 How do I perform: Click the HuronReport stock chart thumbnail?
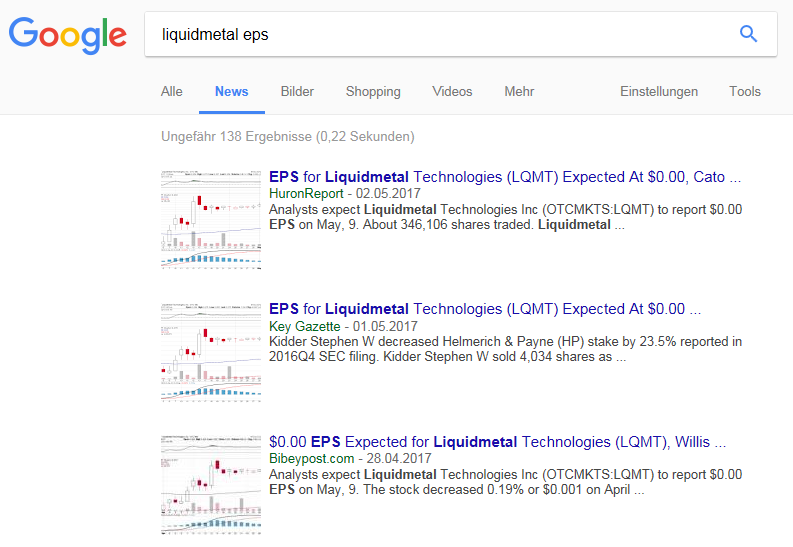pos(211,219)
